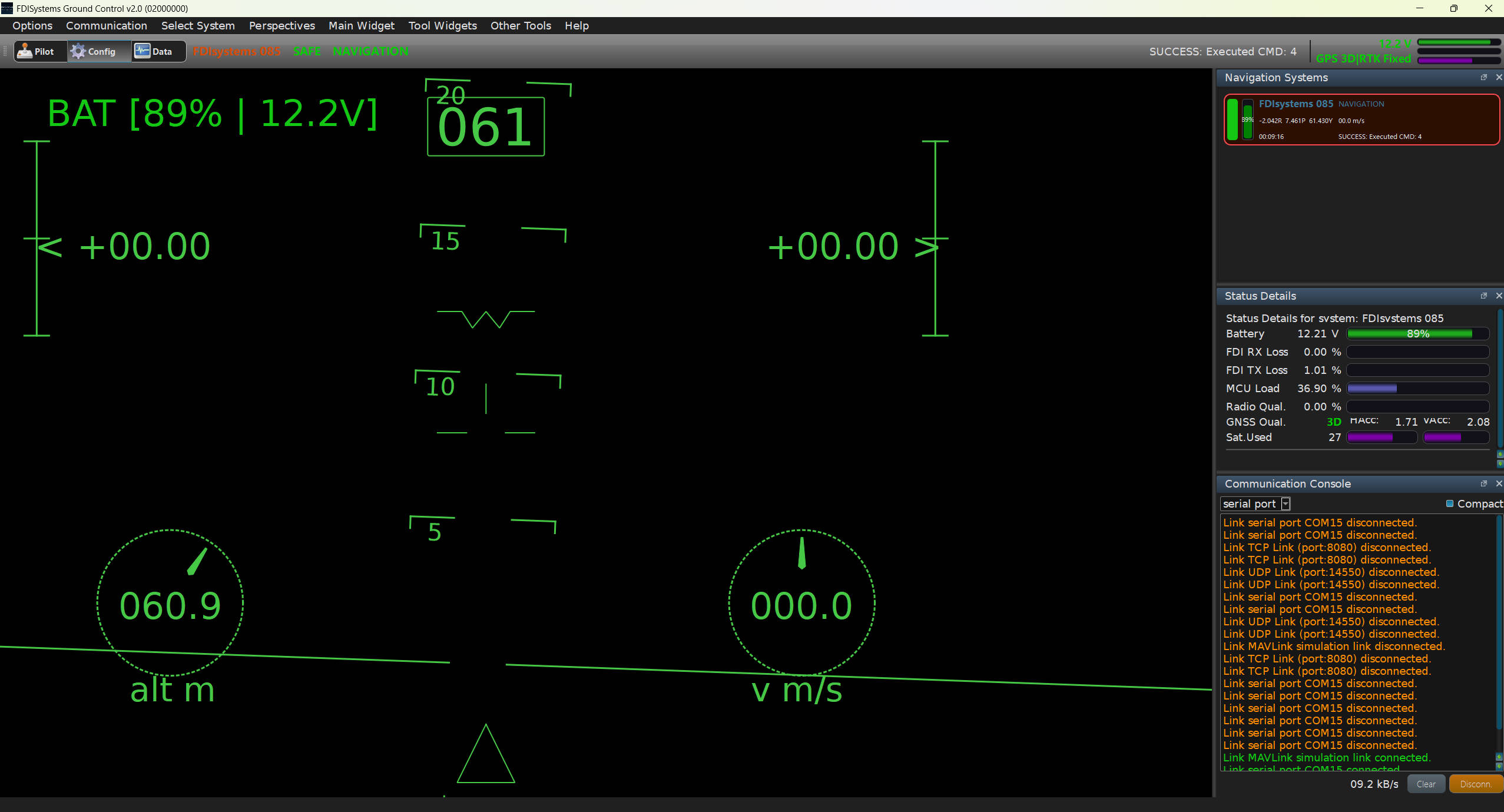This screenshot has height=812, width=1504.
Task: Click the green voltage bar in top toolbar
Action: pyautogui.click(x=1459, y=42)
